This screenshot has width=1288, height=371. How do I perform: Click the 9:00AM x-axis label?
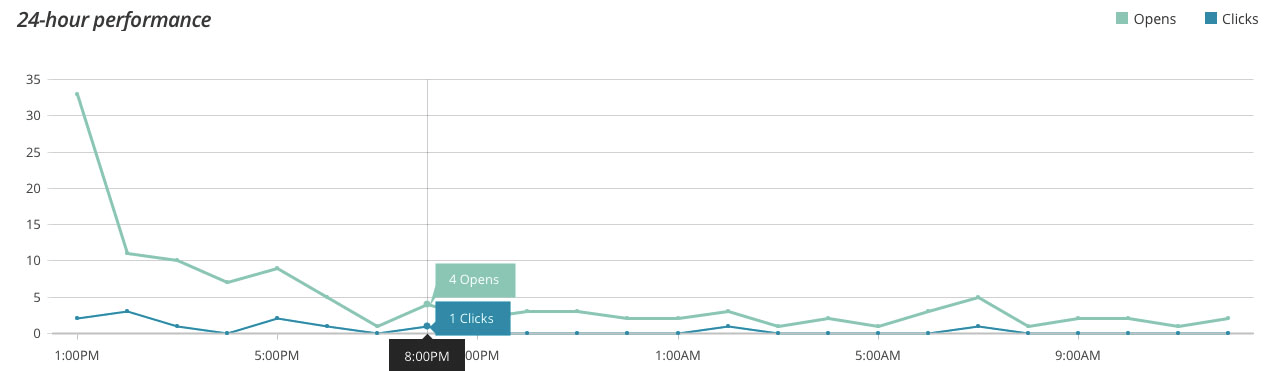tap(1078, 355)
